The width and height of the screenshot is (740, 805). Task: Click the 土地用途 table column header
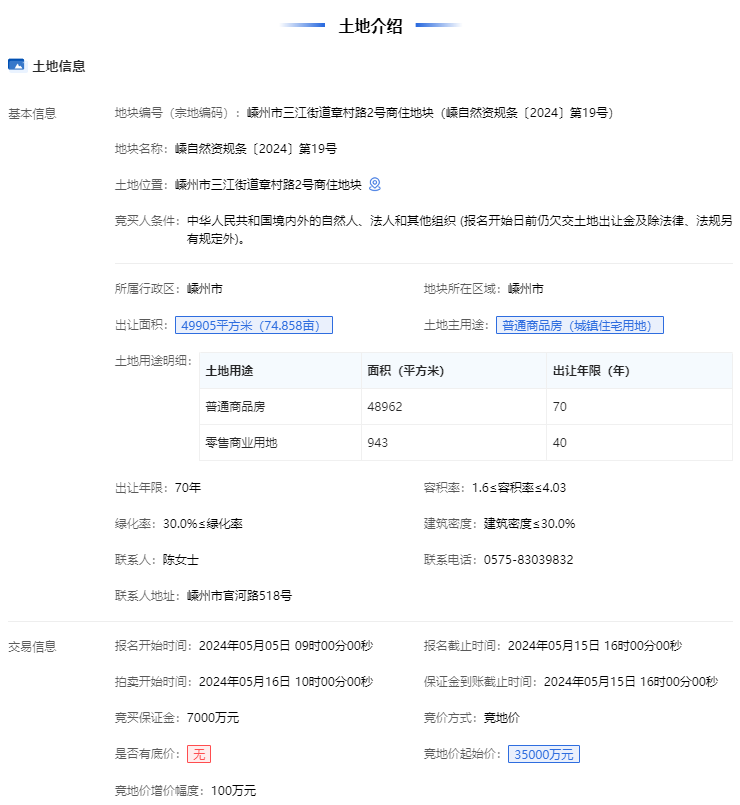[230, 371]
